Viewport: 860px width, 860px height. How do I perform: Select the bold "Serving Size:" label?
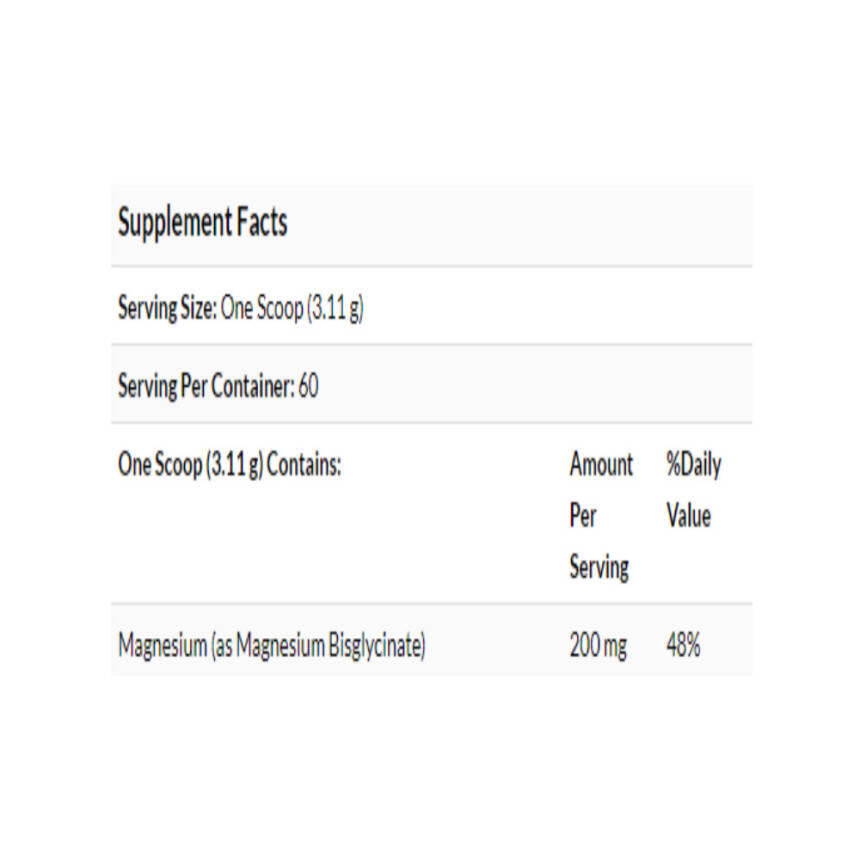166,308
